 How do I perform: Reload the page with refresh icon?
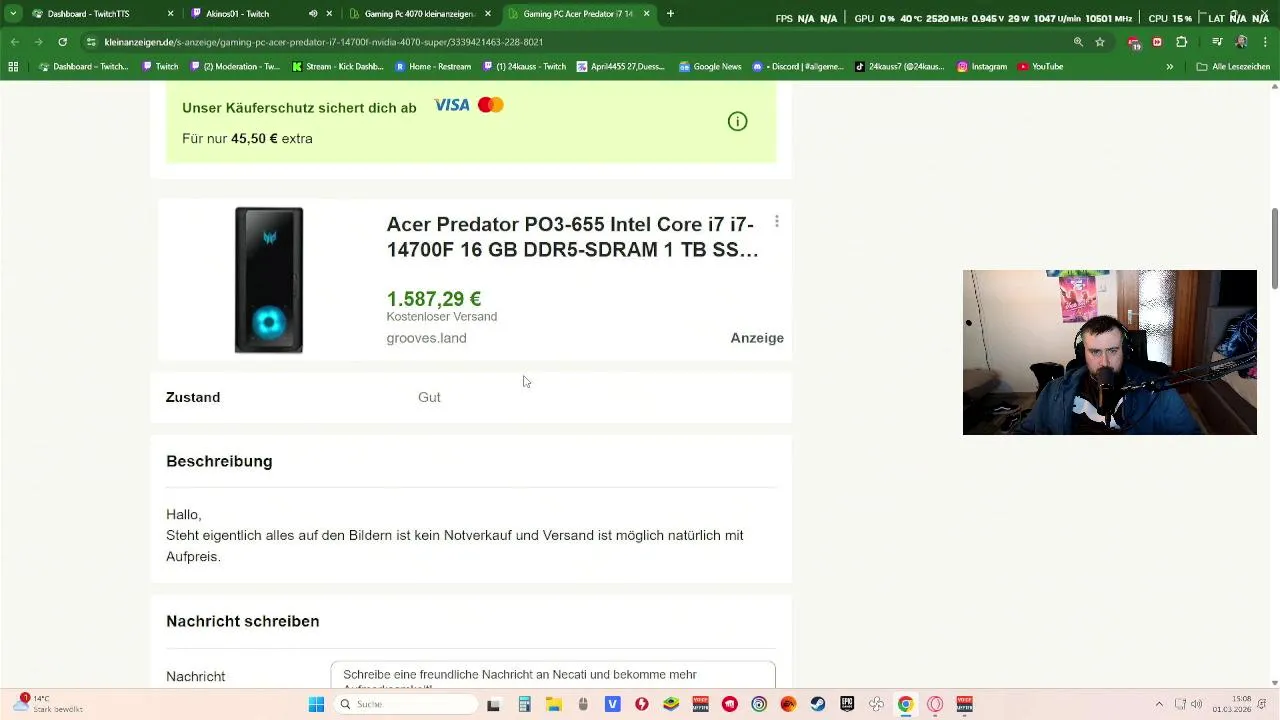(x=62, y=42)
